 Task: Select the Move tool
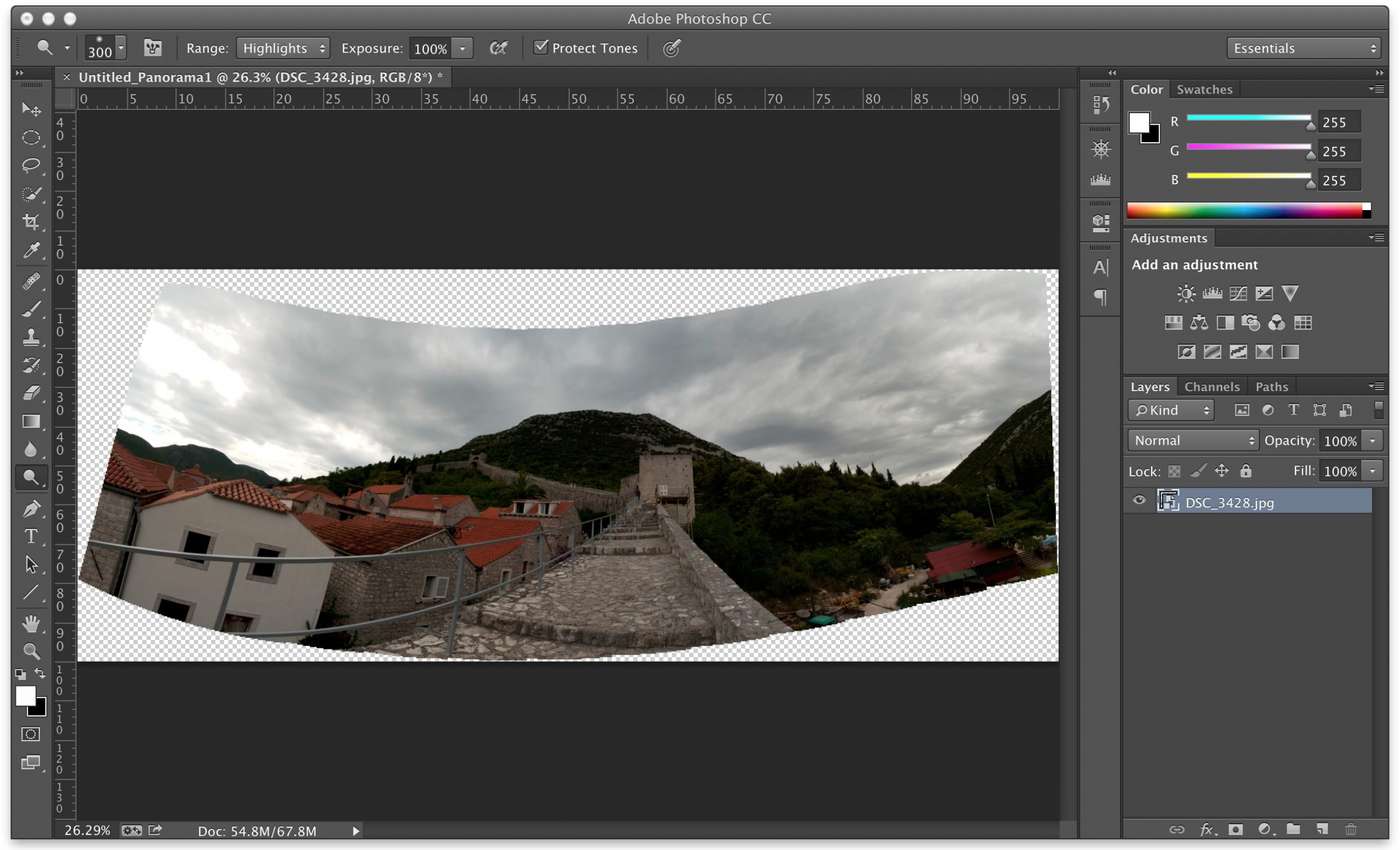(31, 109)
